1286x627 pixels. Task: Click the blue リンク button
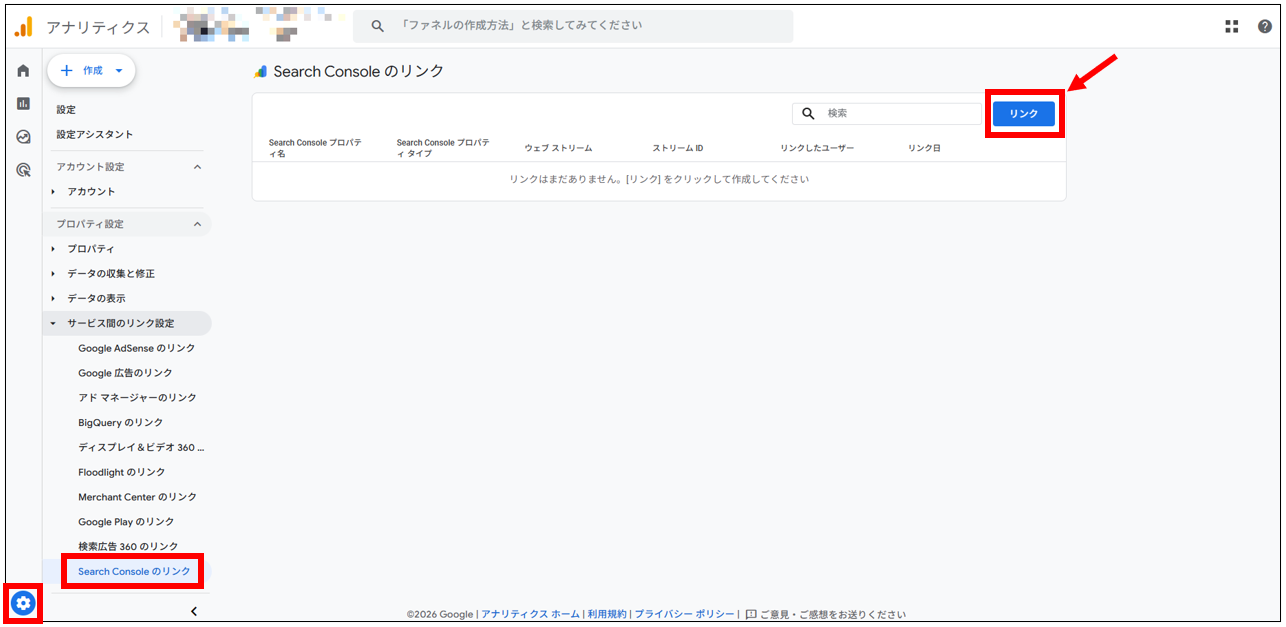tap(1023, 113)
